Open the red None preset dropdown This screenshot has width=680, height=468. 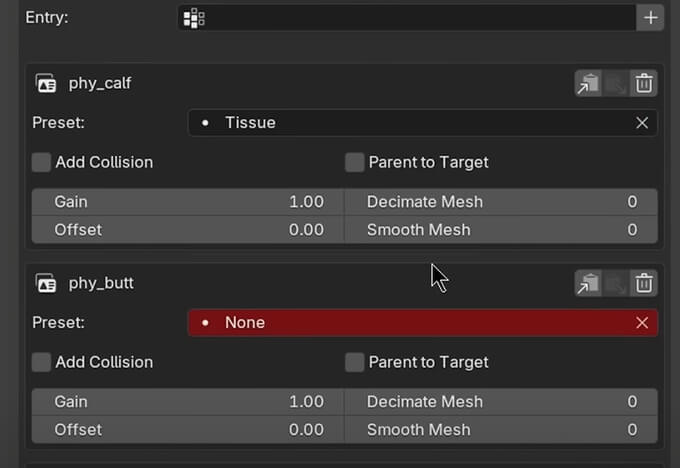(423, 323)
